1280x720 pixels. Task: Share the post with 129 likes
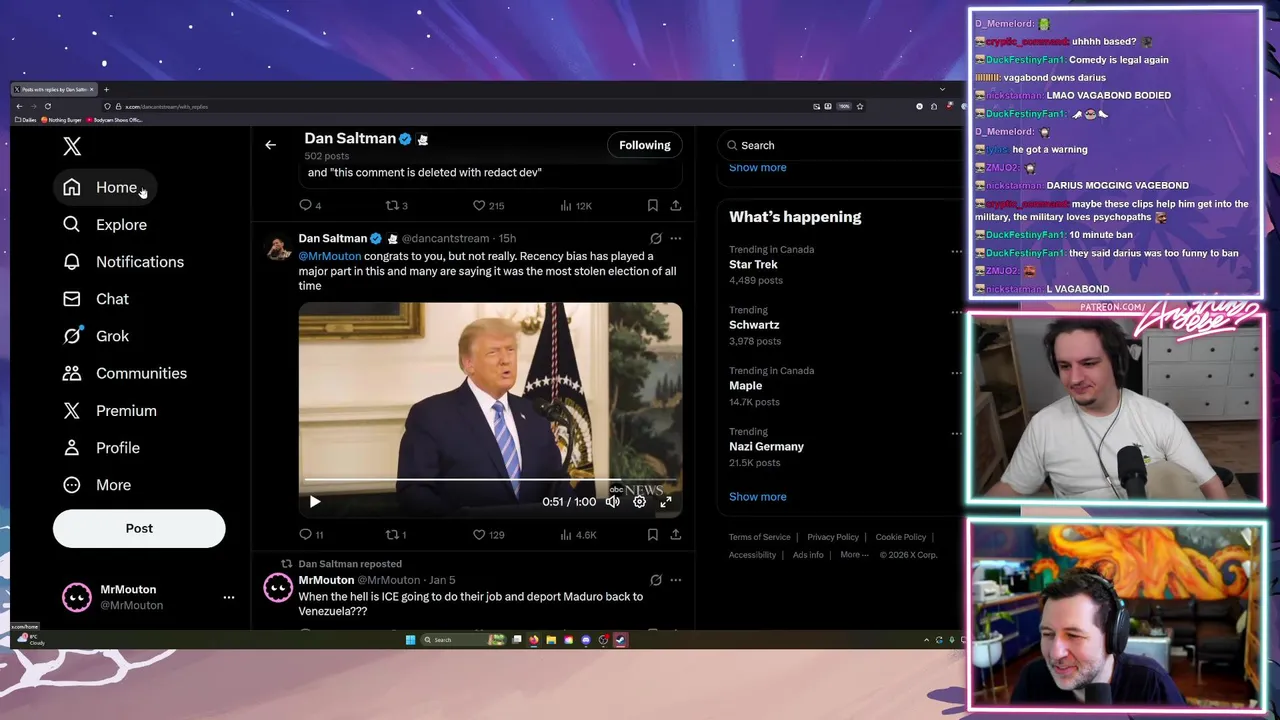coord(676,535)
